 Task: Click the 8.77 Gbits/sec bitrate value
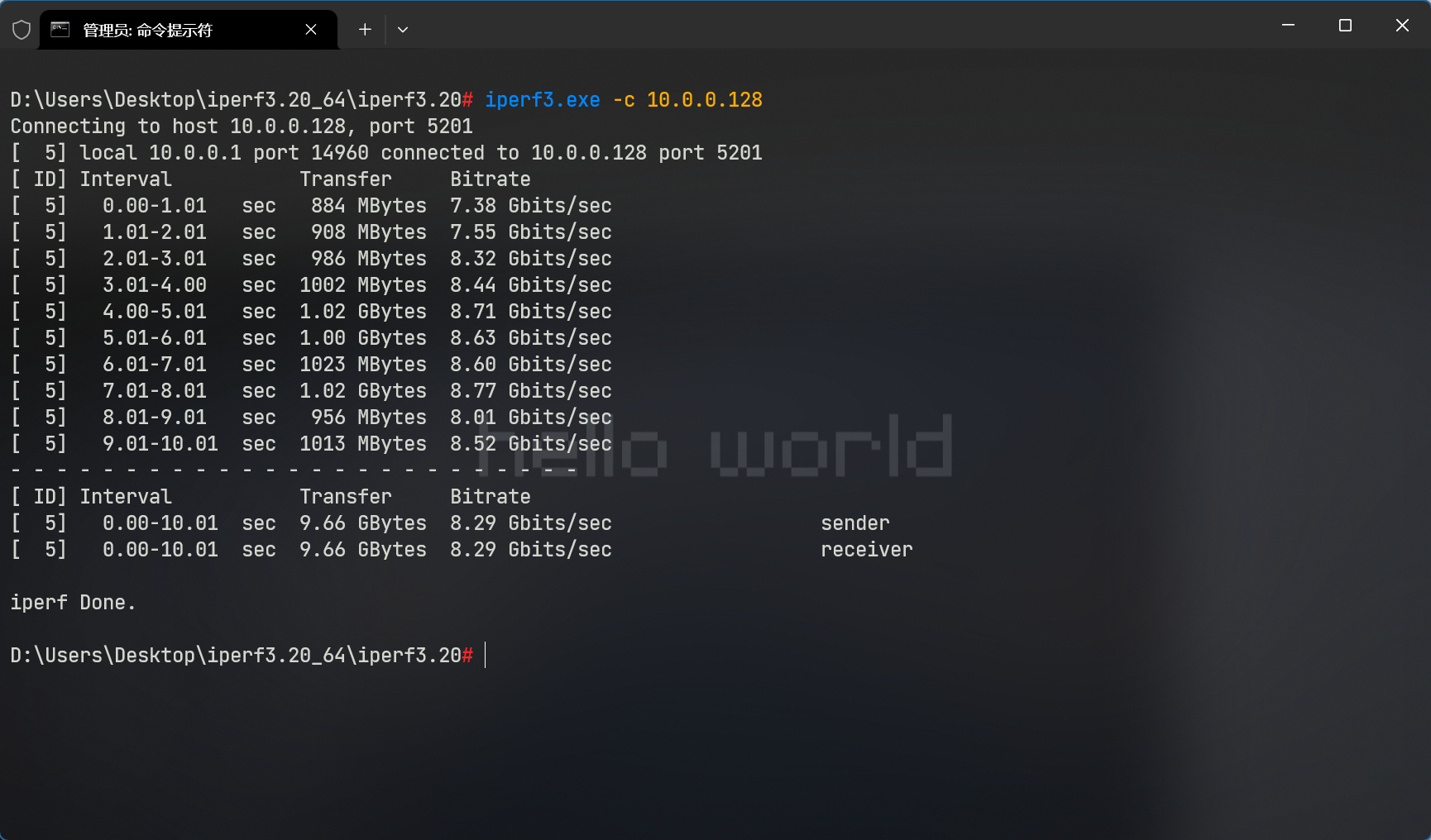coord(530,391)
